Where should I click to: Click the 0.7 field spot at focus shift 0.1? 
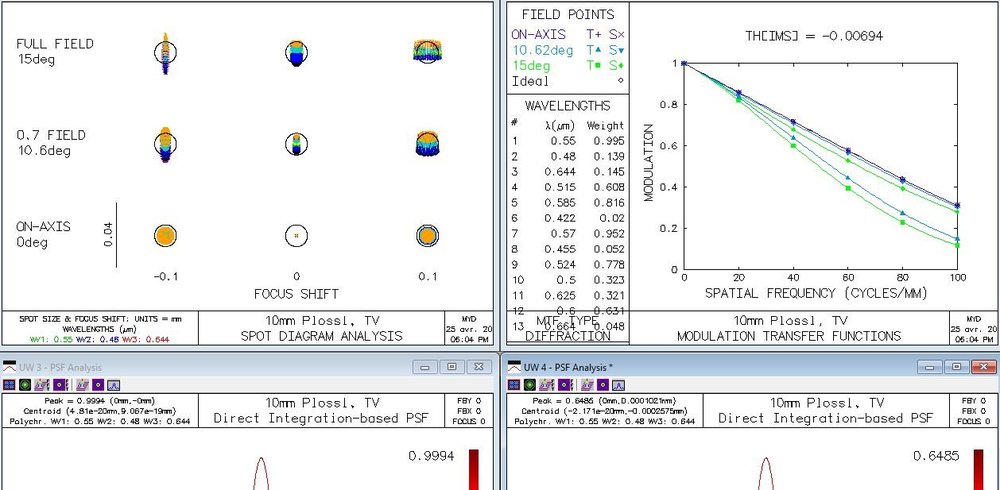point(427,144)
